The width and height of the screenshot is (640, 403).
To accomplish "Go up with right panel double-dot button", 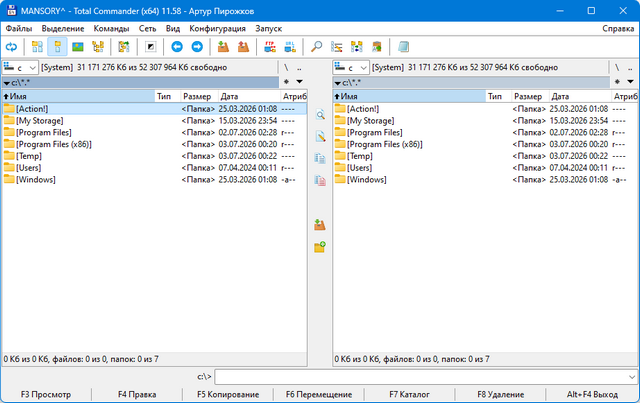I will click(630, 68).
